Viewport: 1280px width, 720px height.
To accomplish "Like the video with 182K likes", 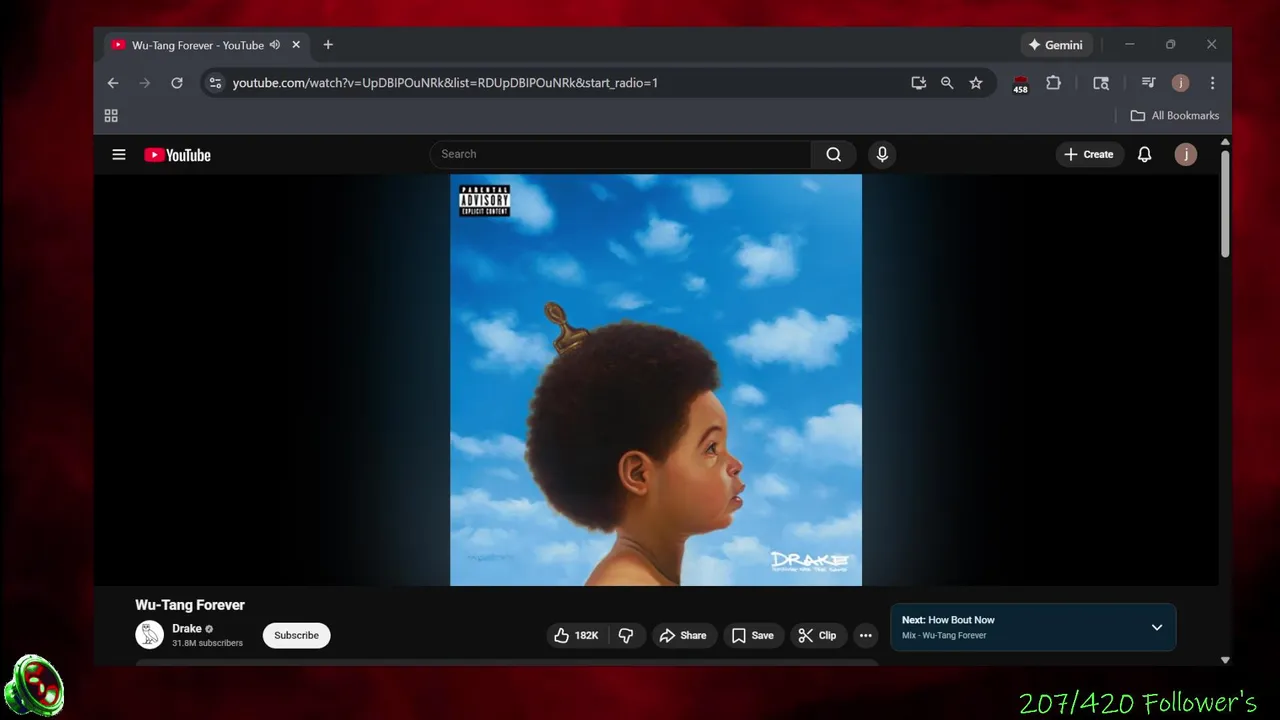I will tap(576, 635).
